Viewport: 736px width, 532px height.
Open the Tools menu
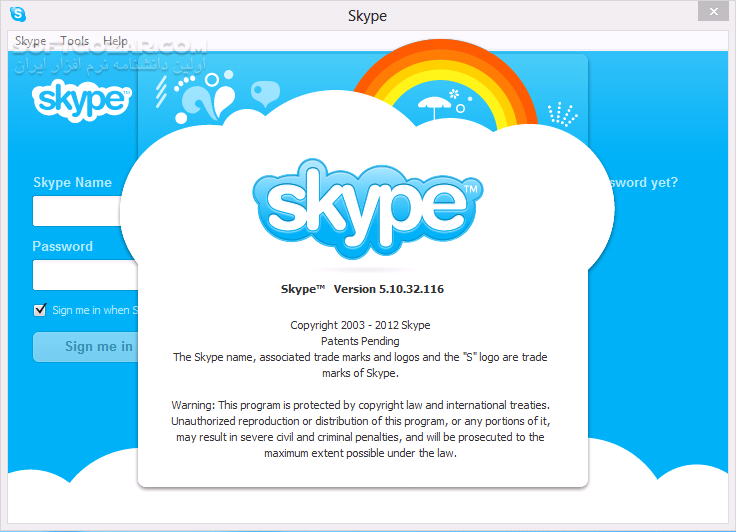point(74,41)
